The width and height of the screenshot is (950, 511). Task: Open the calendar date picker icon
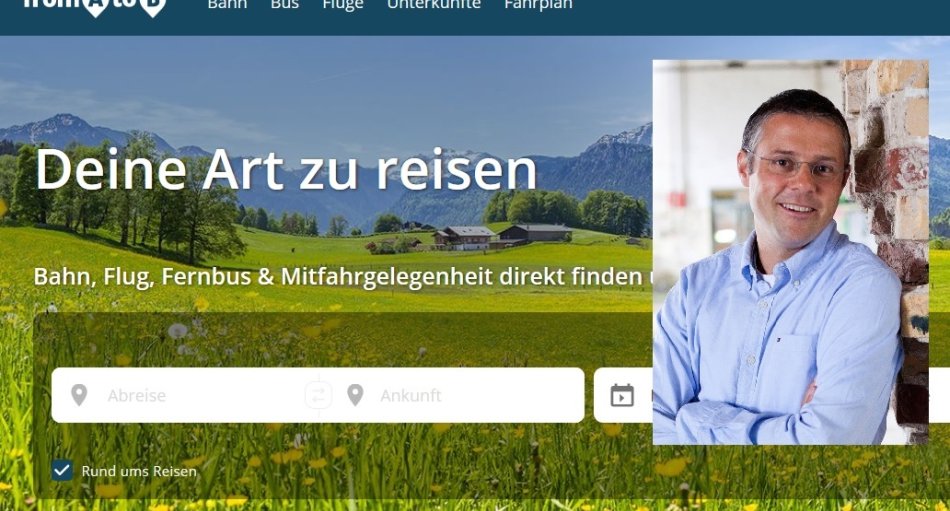[622, 395]
